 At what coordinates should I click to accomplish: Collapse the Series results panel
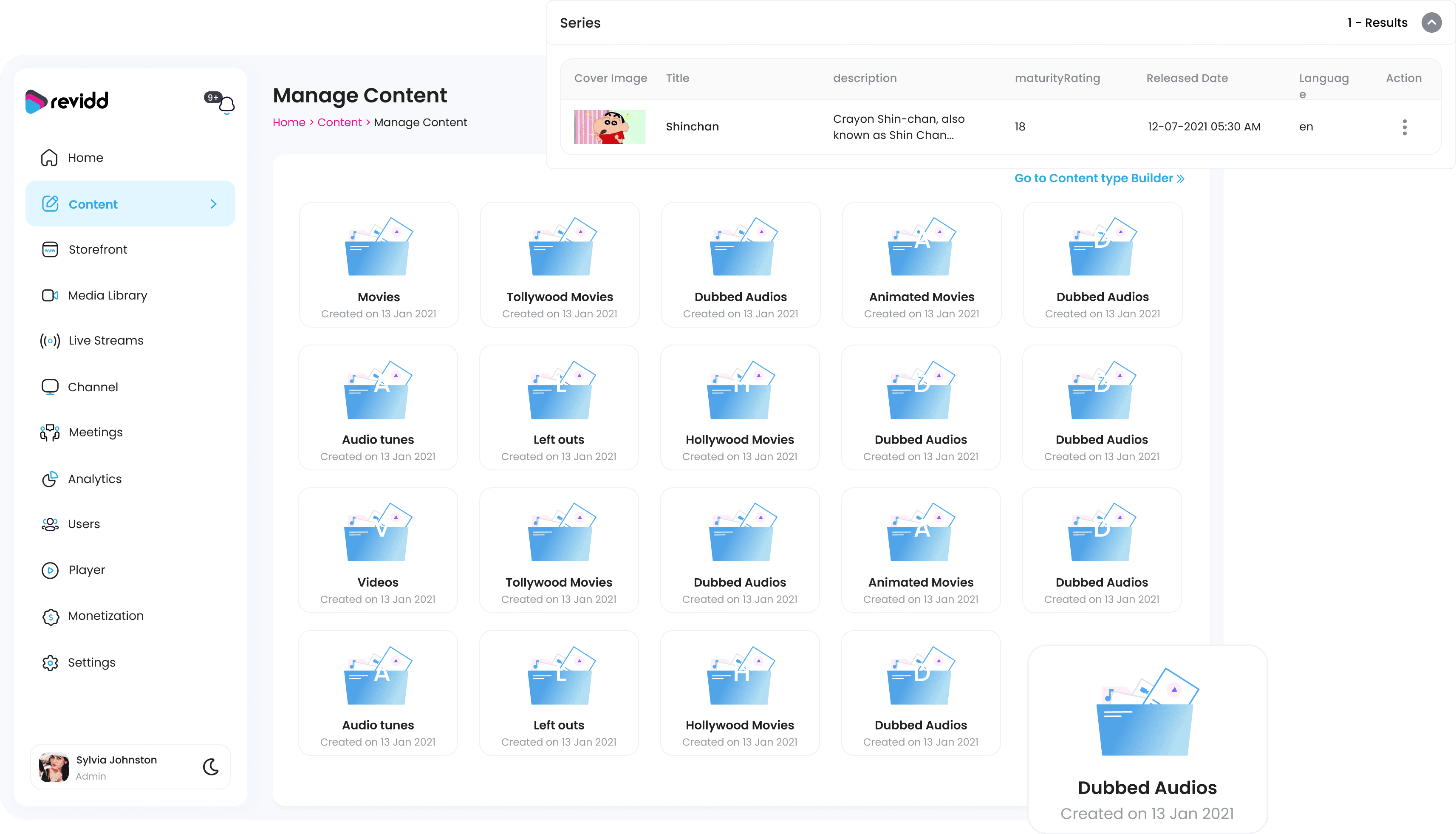point(1431,23)
